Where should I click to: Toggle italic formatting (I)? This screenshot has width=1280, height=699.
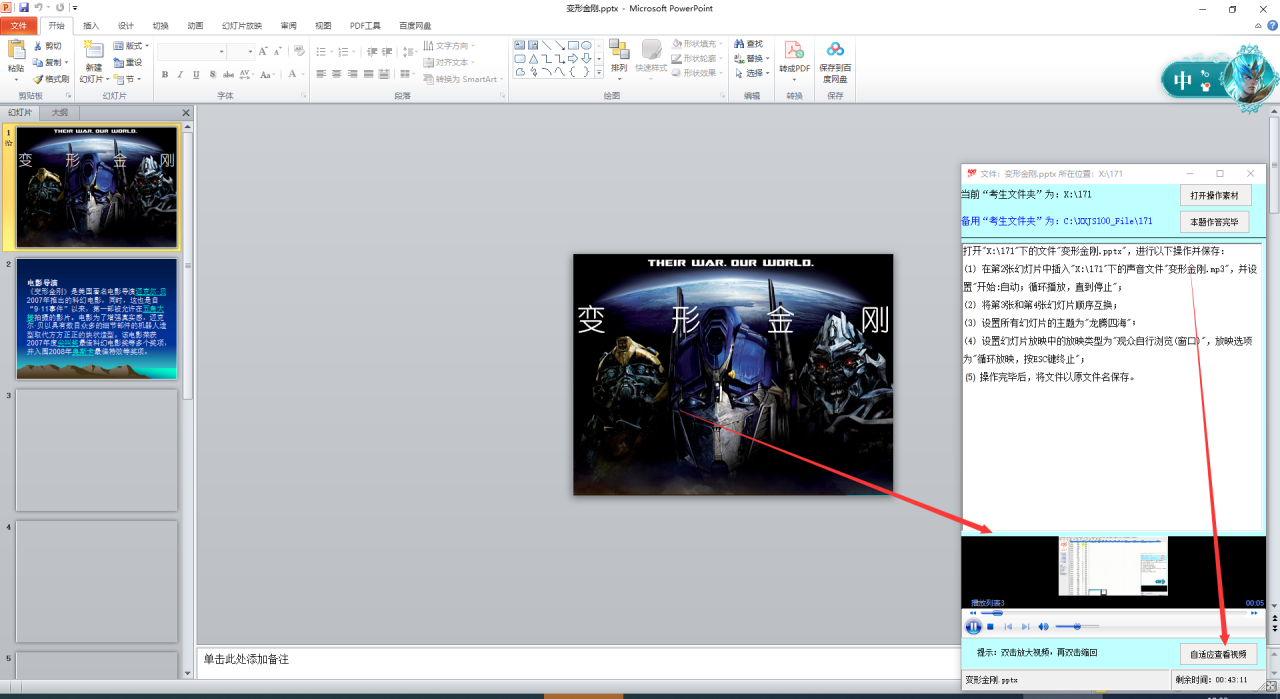pos(181,74)
